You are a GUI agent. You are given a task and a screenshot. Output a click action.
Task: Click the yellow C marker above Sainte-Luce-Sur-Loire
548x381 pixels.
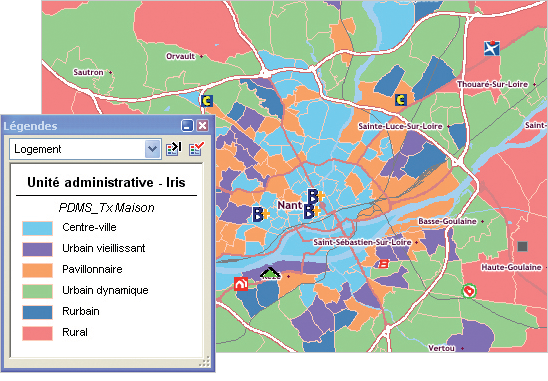click(401, 100)
